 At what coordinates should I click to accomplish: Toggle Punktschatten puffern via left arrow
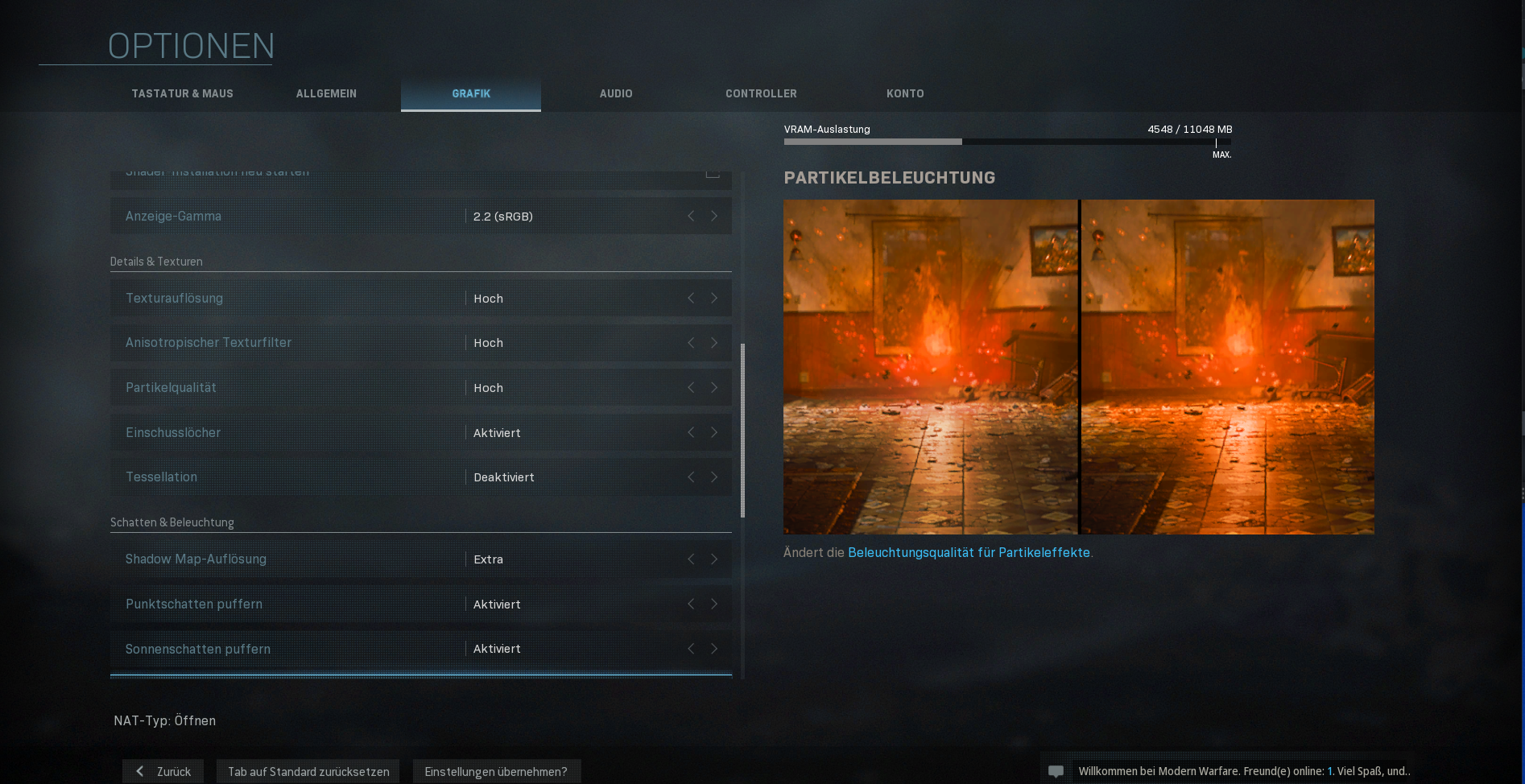click(691, 604)
